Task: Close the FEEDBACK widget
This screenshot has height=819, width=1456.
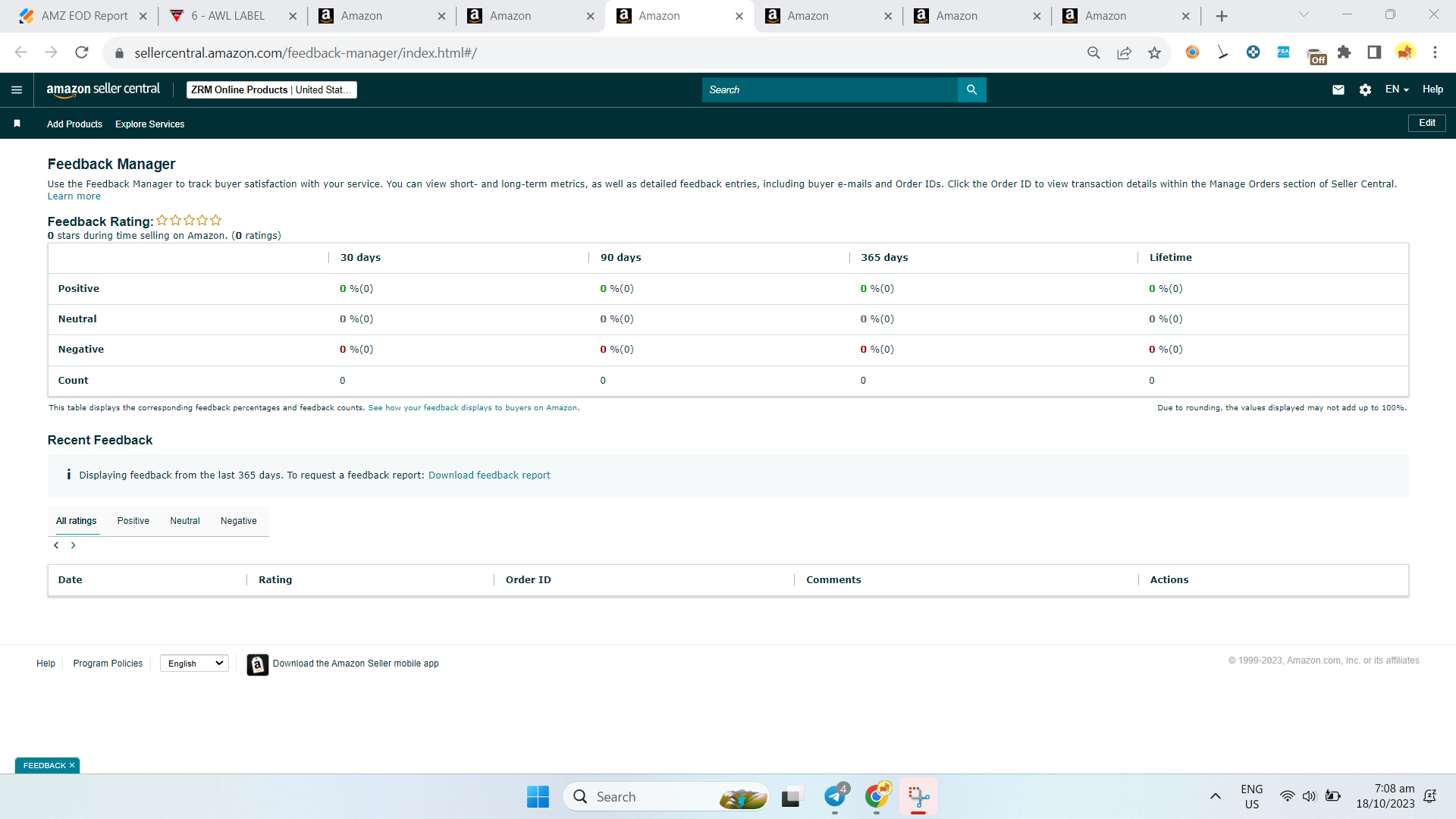Action: [x=72, y=766]
